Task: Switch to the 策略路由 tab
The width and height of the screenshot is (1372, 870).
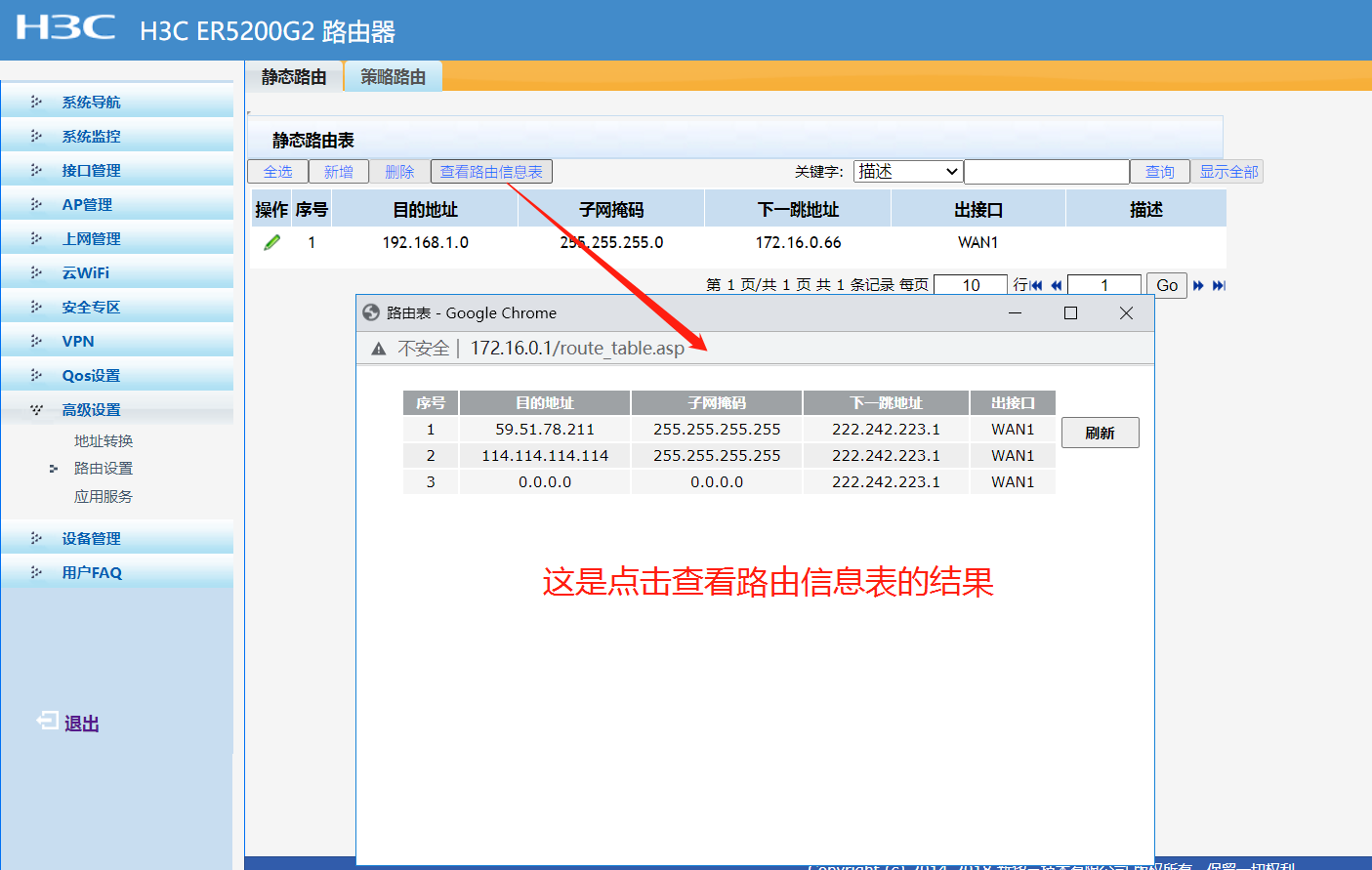Action: 394,76
